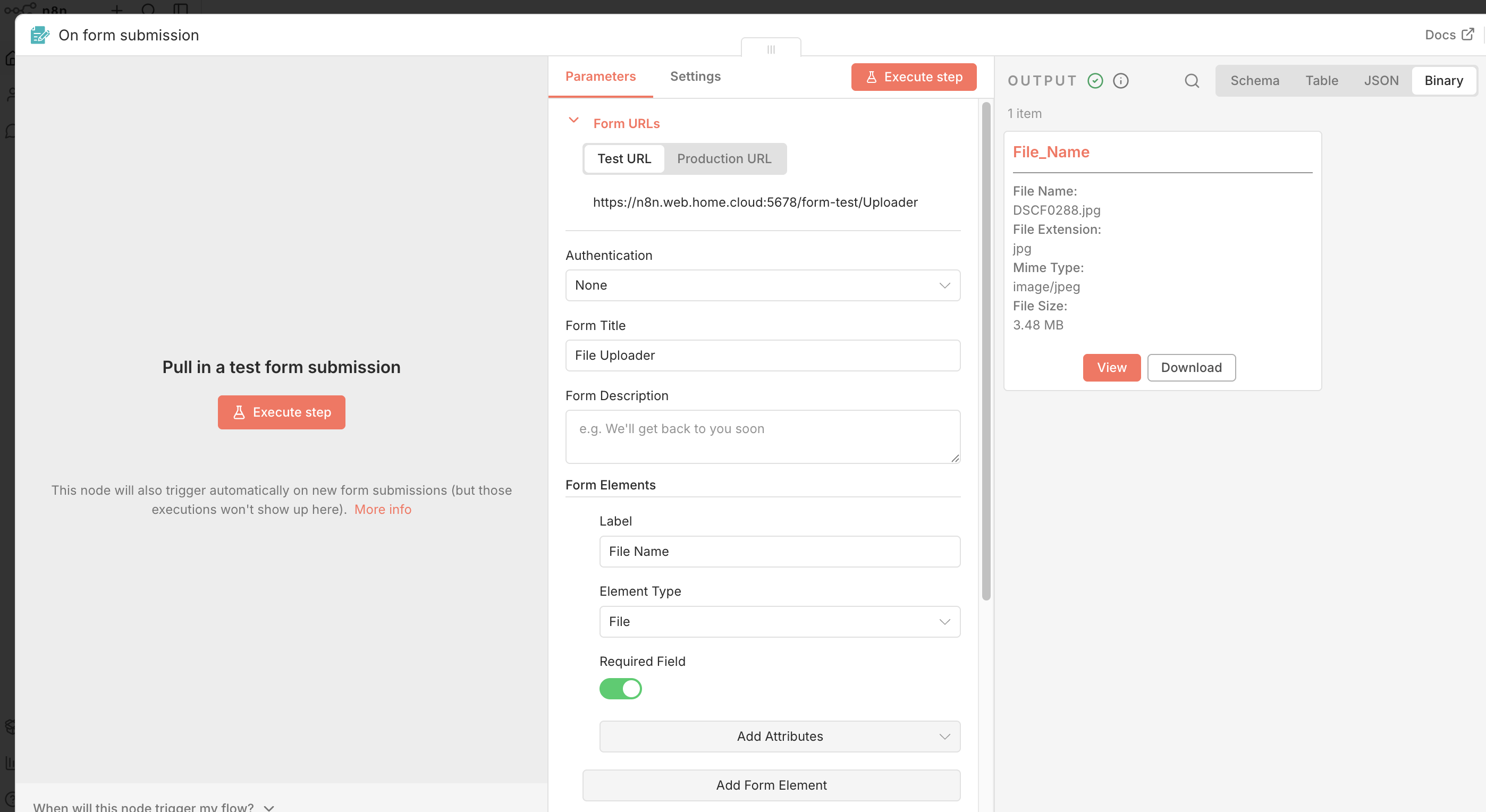Click the Form Description text area
Image resolution: width=1486 pixels, height=812 pixels.
coord(763,437)
